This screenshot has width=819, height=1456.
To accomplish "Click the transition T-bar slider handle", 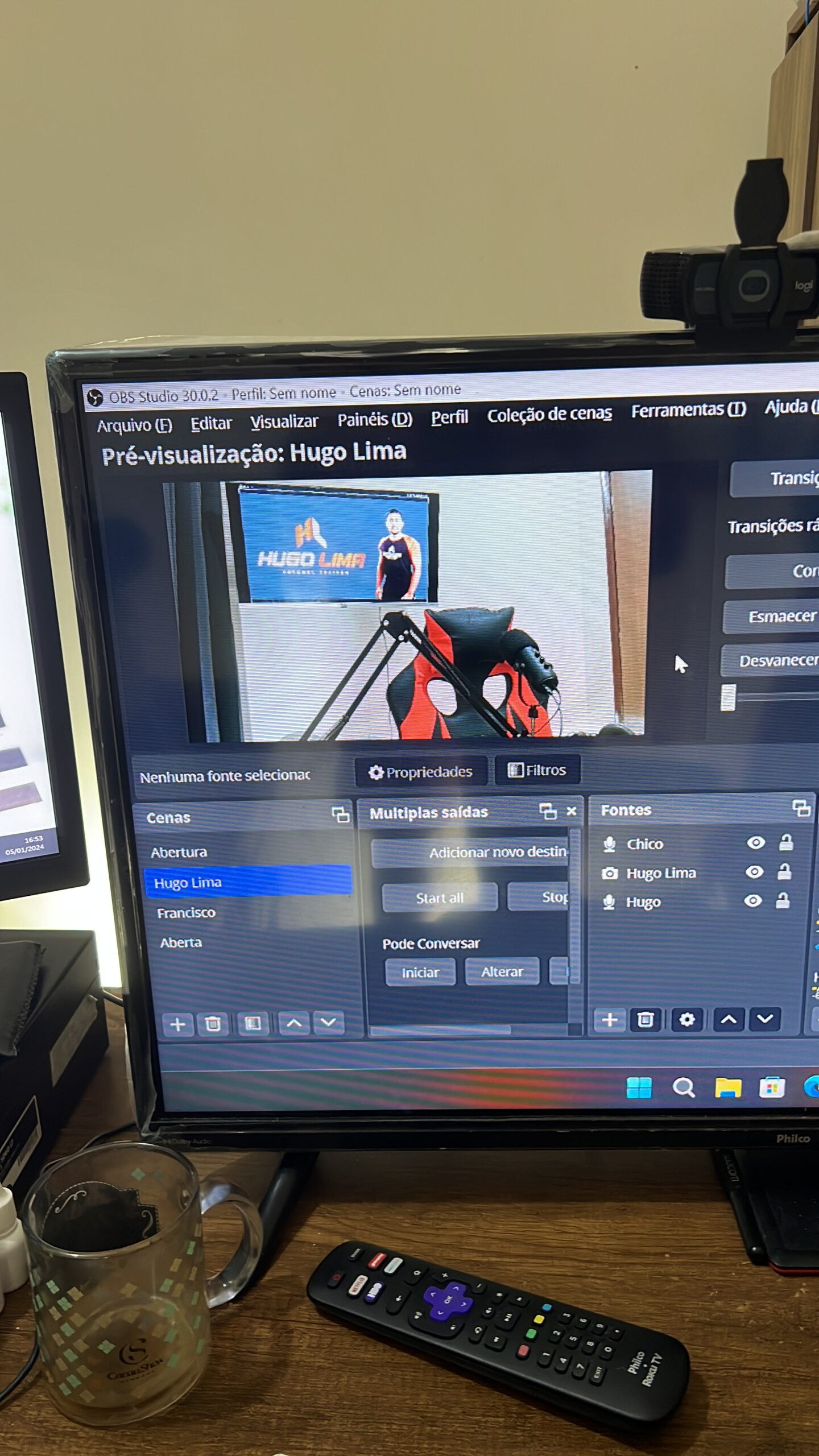I will (728, 697).
